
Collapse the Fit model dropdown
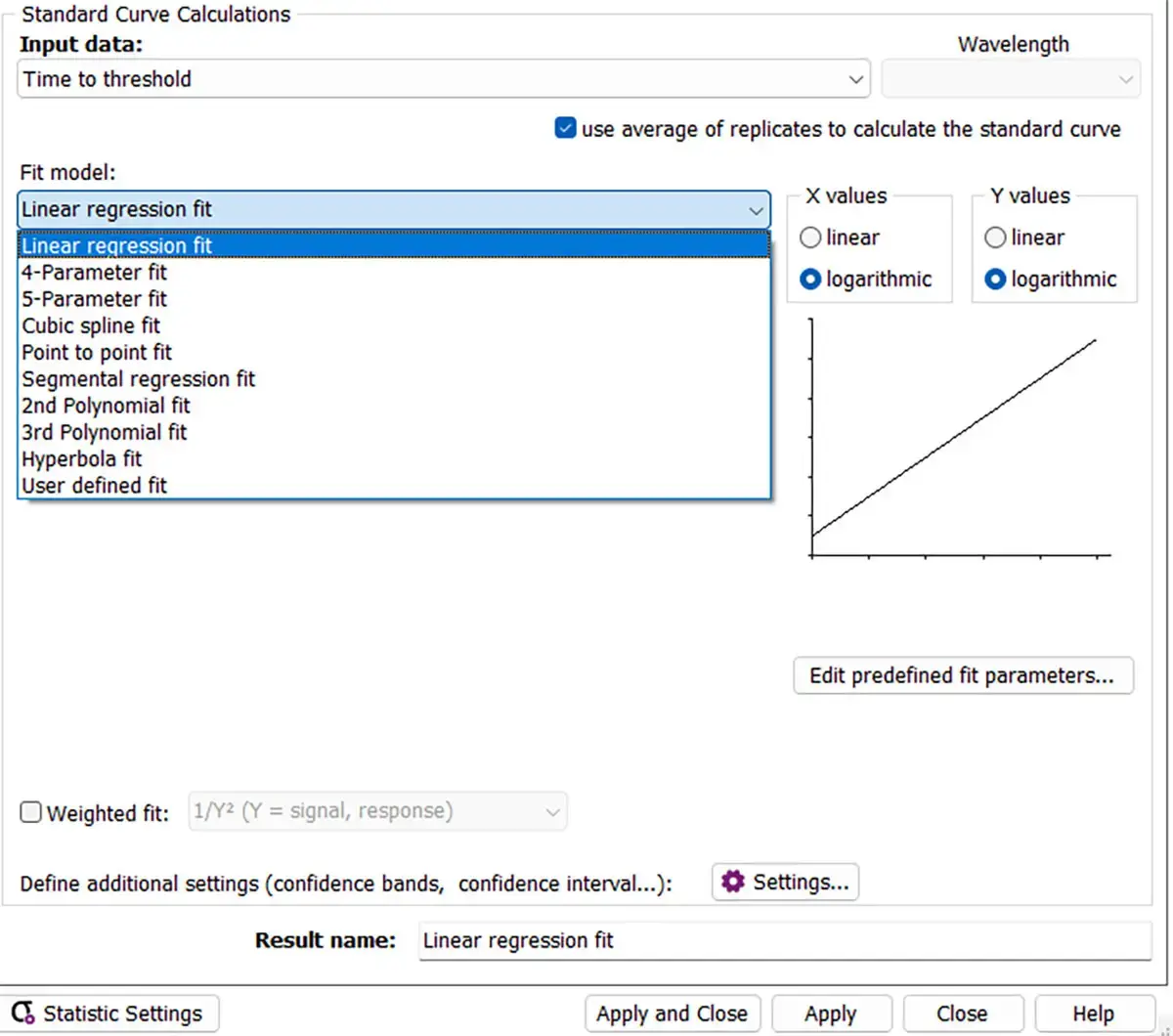pyautogui.click(x=394, y=209)
